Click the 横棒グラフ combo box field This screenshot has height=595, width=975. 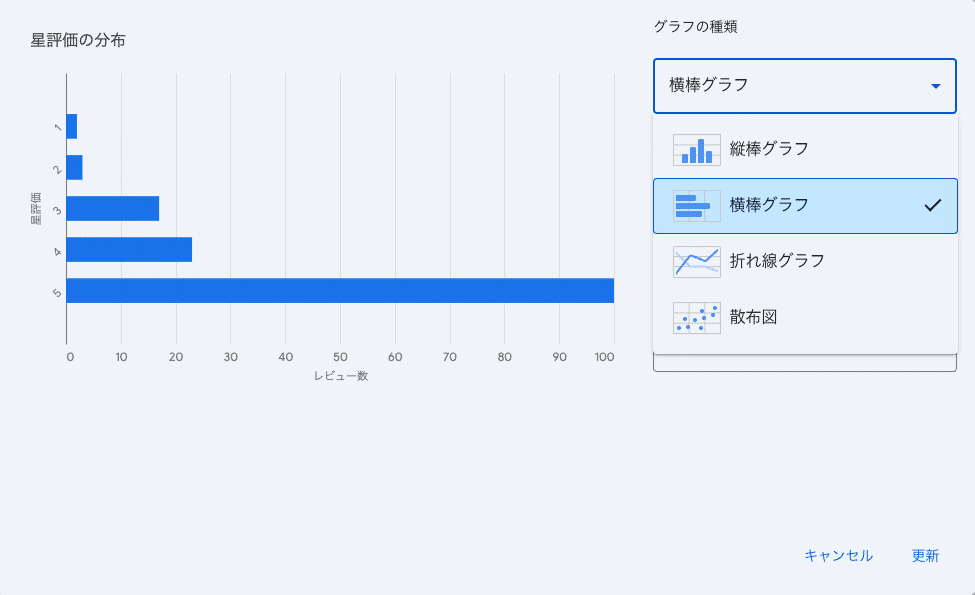pyautogui.click(x=790, y=86)
